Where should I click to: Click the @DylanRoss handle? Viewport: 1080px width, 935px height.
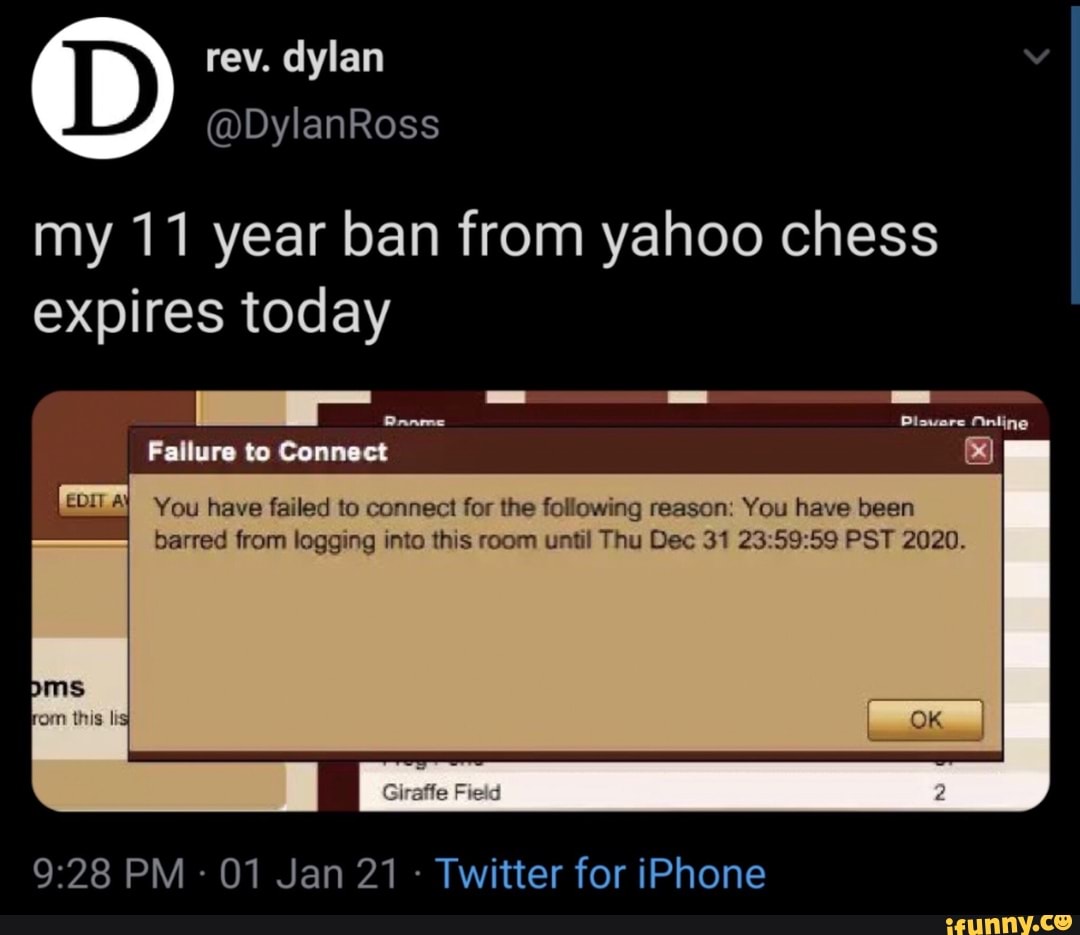[x=322, y=125]
